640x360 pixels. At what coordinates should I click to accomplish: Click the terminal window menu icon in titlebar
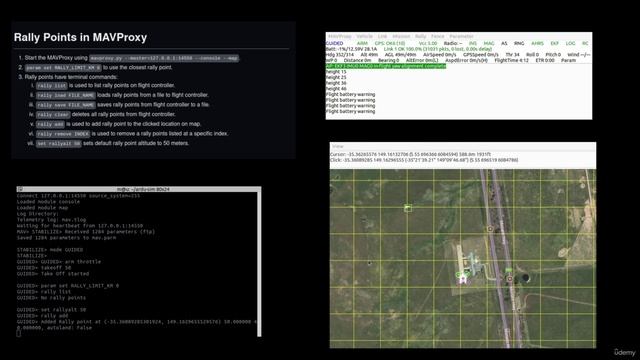[20, 189]
